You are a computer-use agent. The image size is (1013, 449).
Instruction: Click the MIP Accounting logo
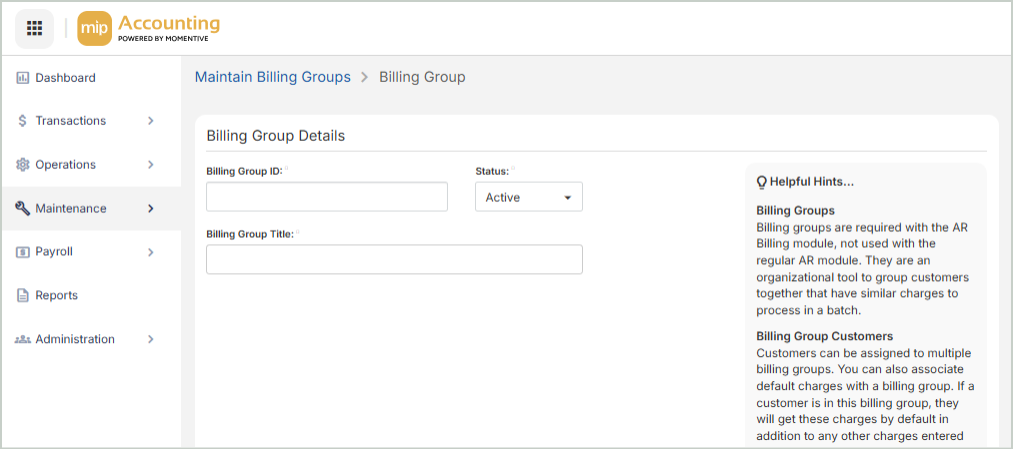149,28
